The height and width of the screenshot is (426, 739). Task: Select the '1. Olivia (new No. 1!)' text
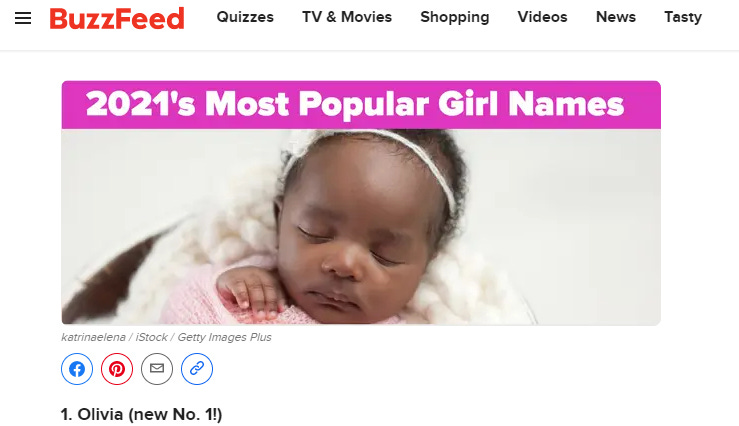pos(141,414)
